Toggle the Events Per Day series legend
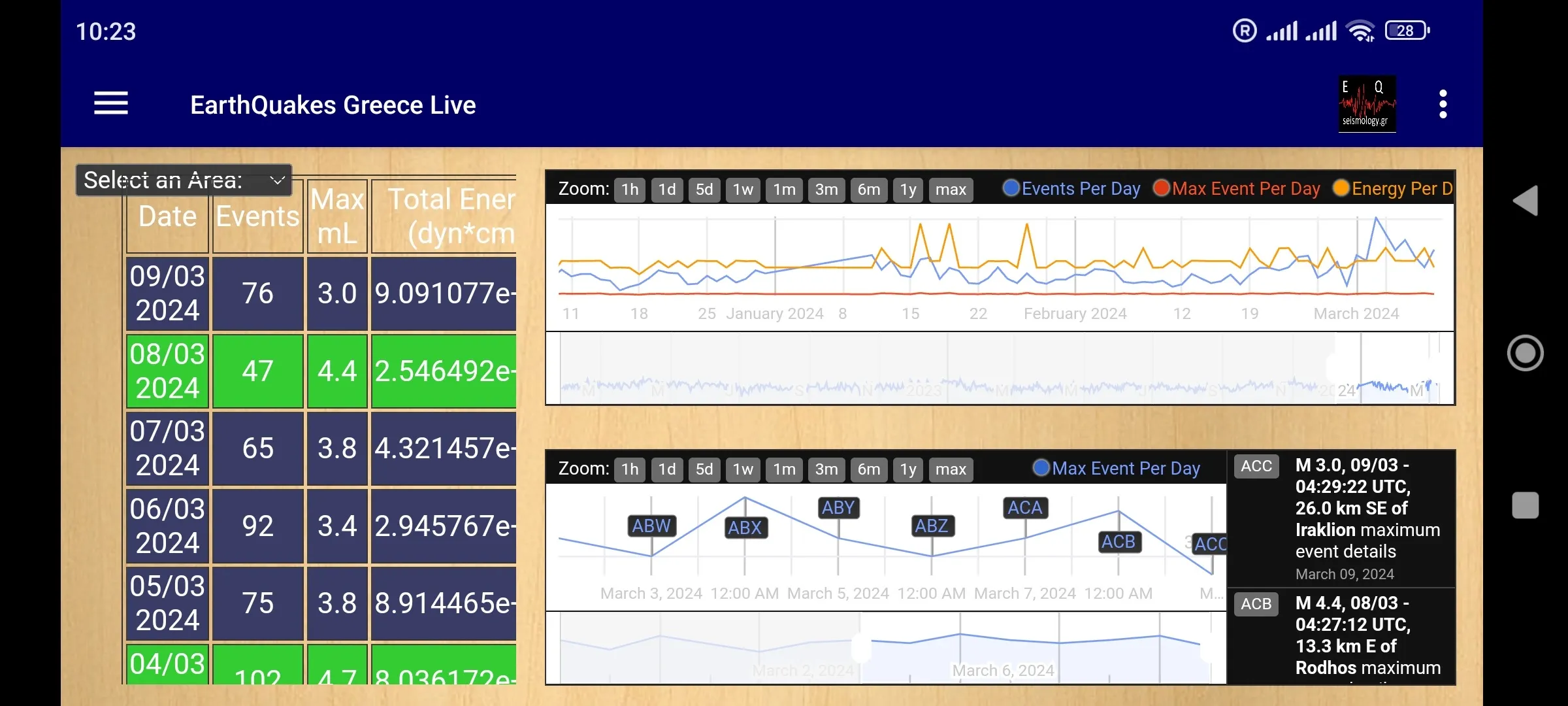The image size is (1568, 706). click(1071, 189)
